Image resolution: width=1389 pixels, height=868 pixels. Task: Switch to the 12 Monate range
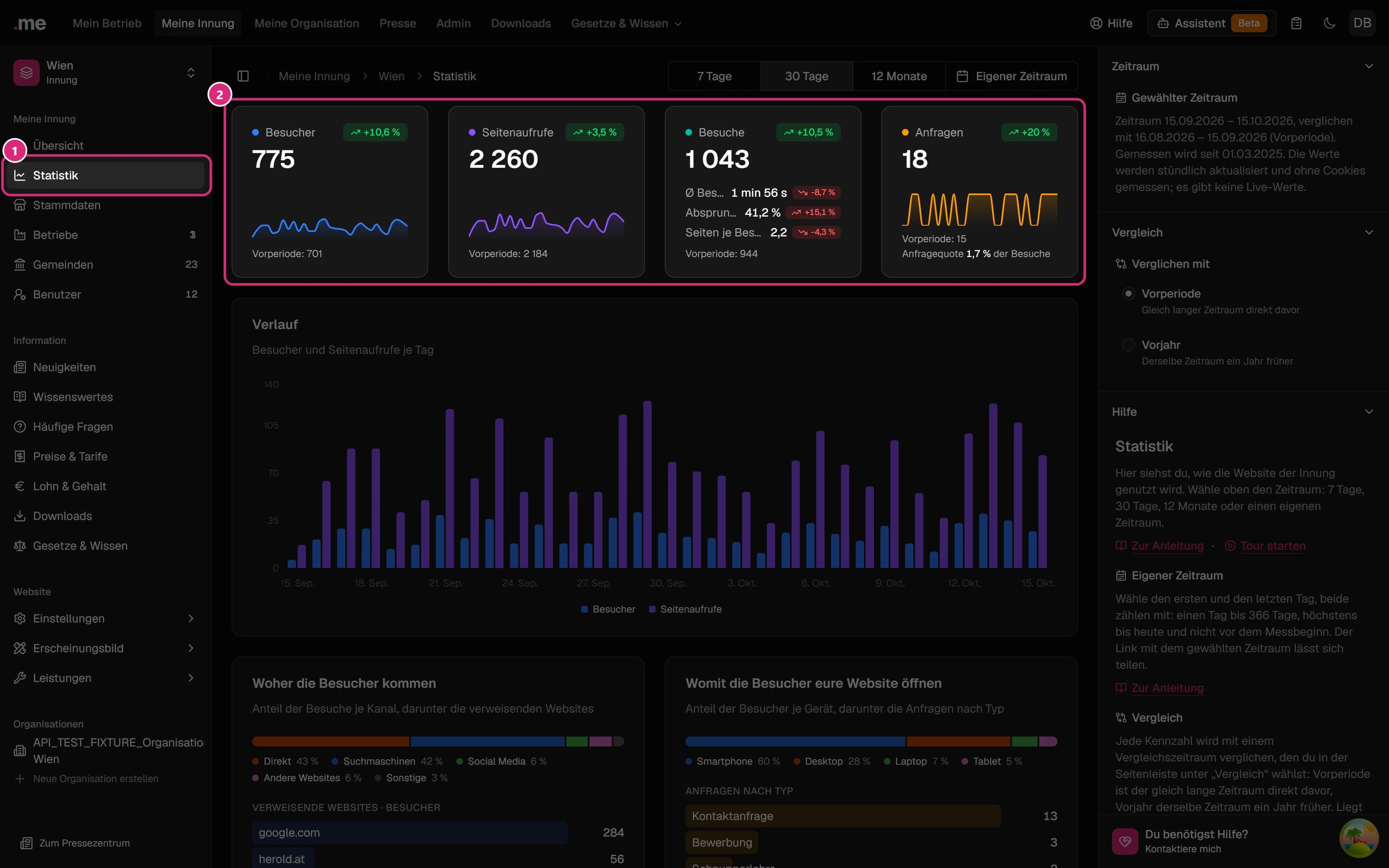tap(899, 76)
